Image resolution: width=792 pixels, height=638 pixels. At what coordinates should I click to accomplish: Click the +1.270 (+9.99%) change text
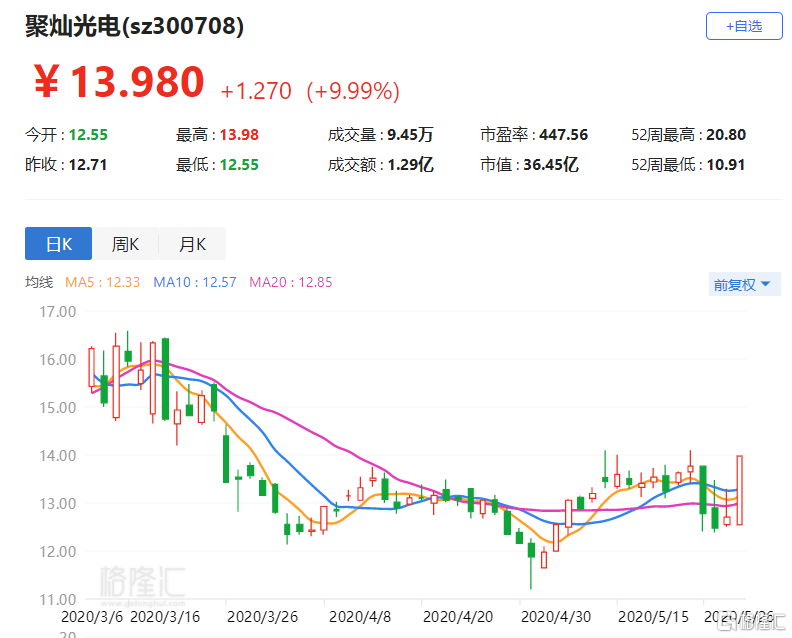tap(310, 91)
